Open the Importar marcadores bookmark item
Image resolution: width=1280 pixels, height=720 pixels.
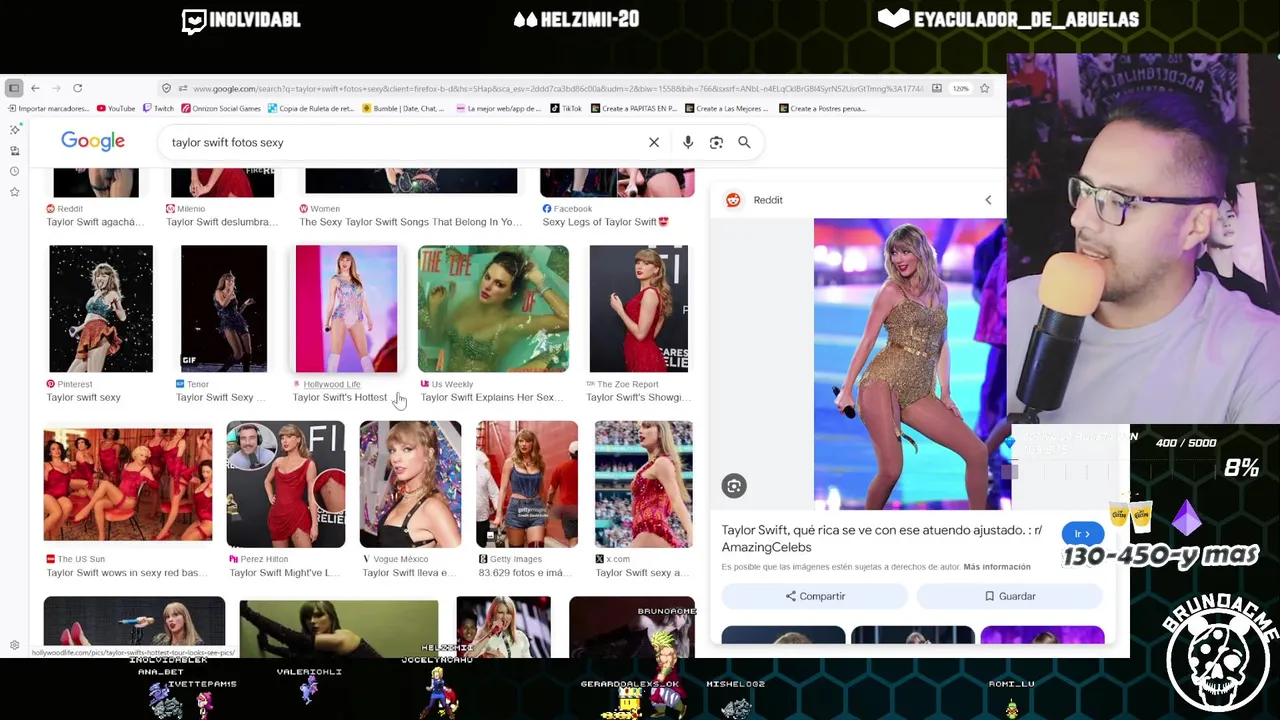(x=49, y=108)
